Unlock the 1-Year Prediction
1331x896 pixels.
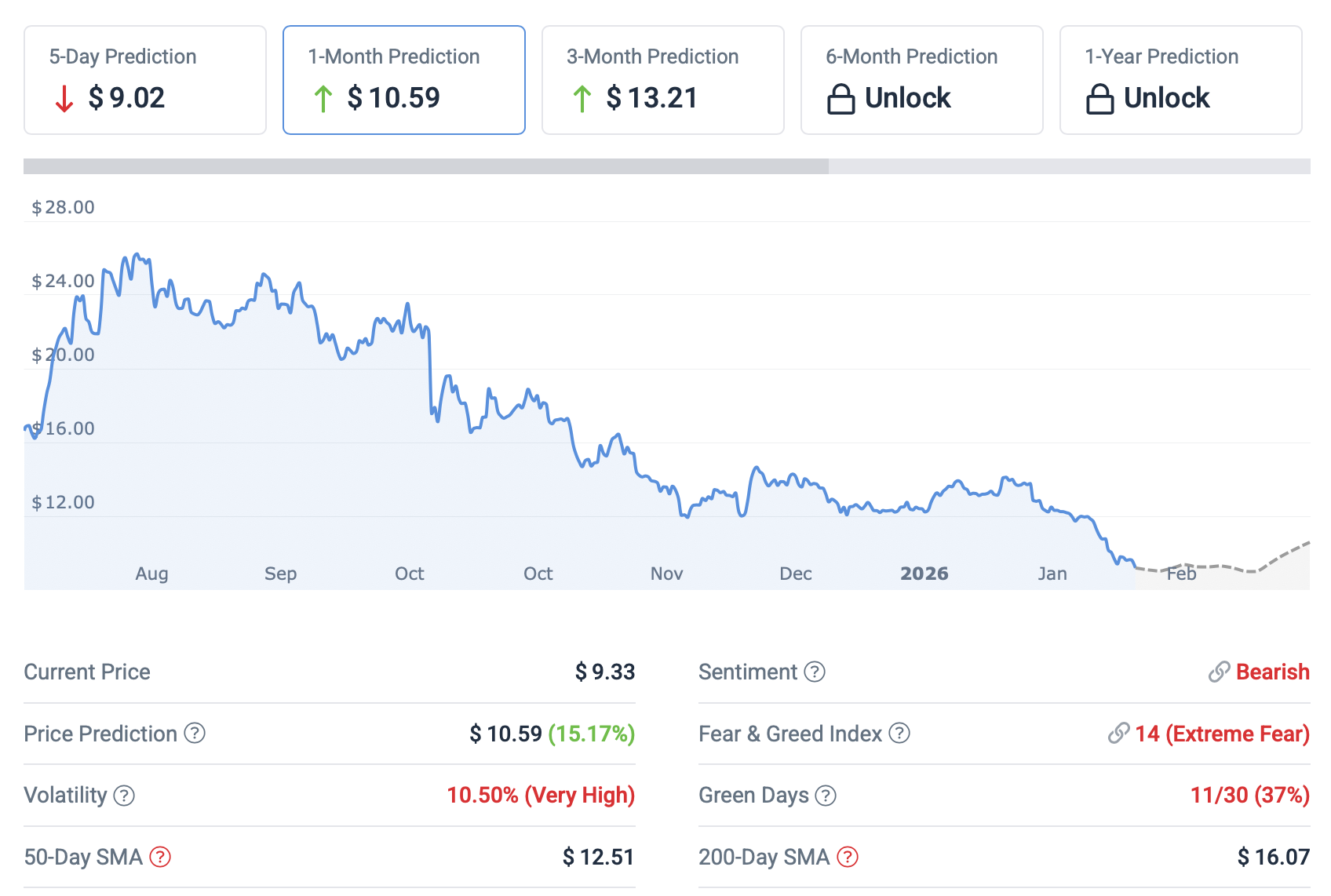(1166, 98)
